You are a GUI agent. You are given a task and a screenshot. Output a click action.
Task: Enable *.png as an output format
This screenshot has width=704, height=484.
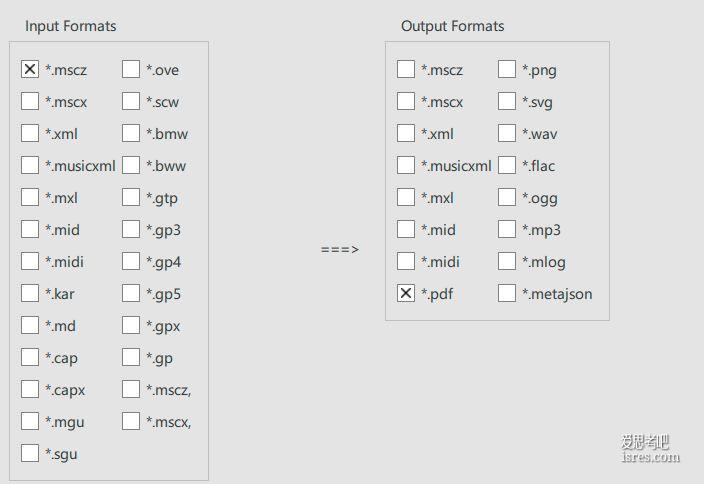pos(506,70)
